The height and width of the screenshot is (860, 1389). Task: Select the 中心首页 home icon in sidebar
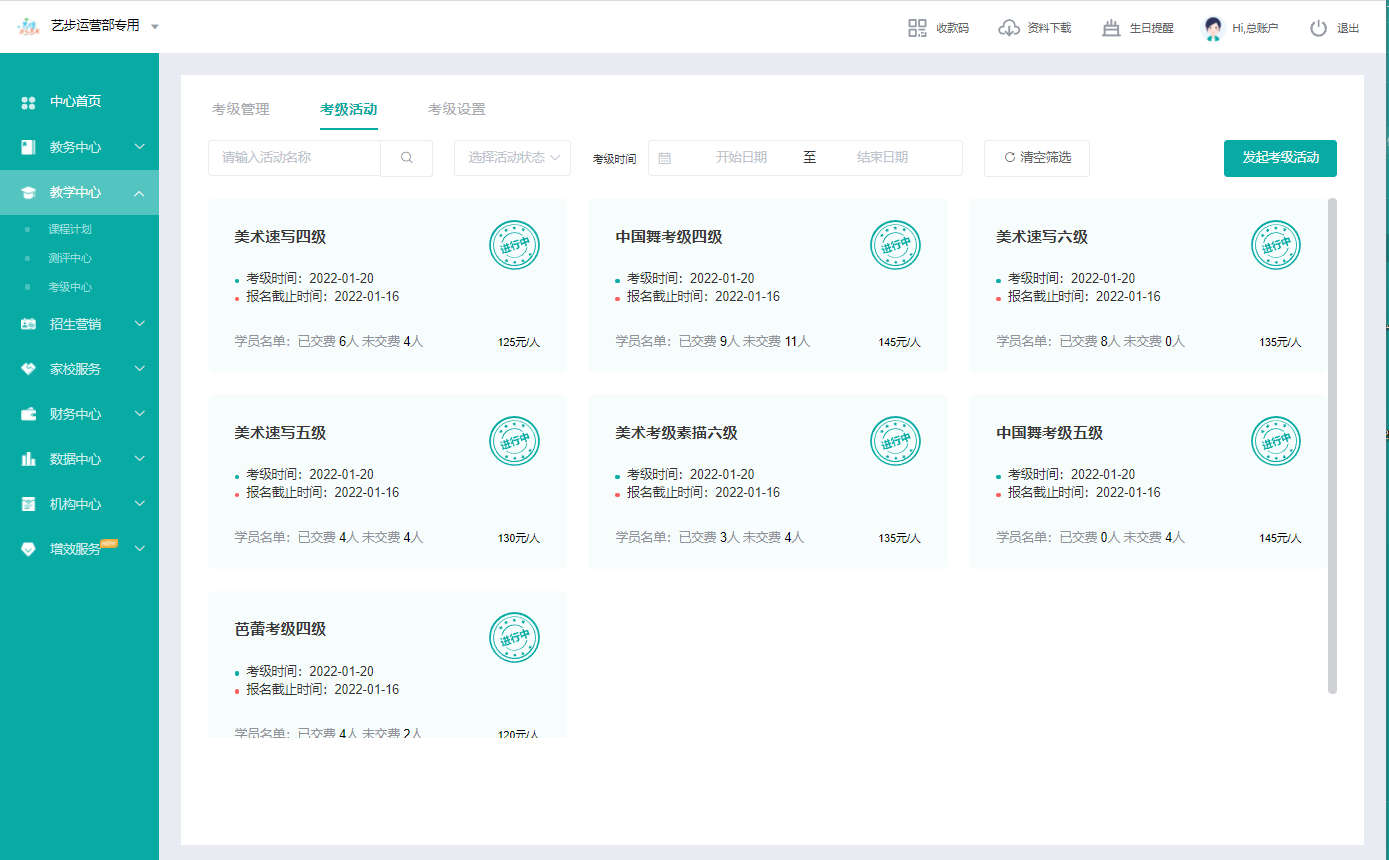(29, 101)
